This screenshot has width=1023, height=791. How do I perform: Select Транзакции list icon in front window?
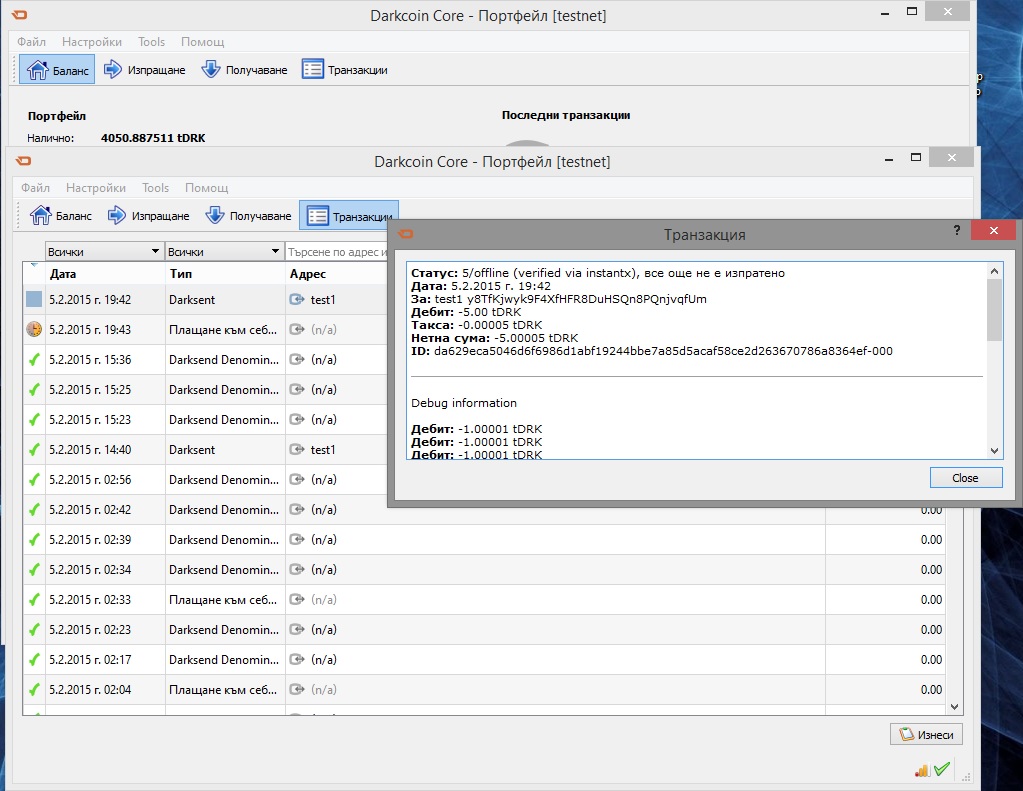tap(318, 215)
